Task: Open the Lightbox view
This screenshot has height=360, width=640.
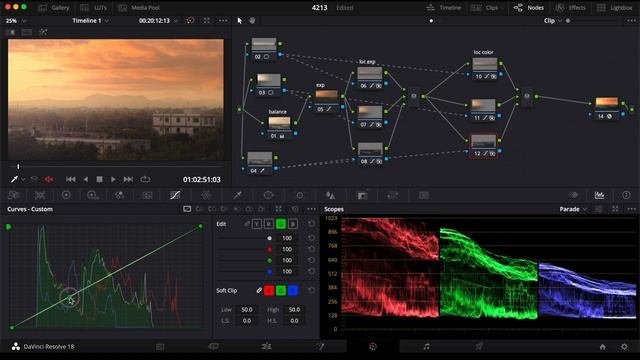Action: tap(615, 8)
